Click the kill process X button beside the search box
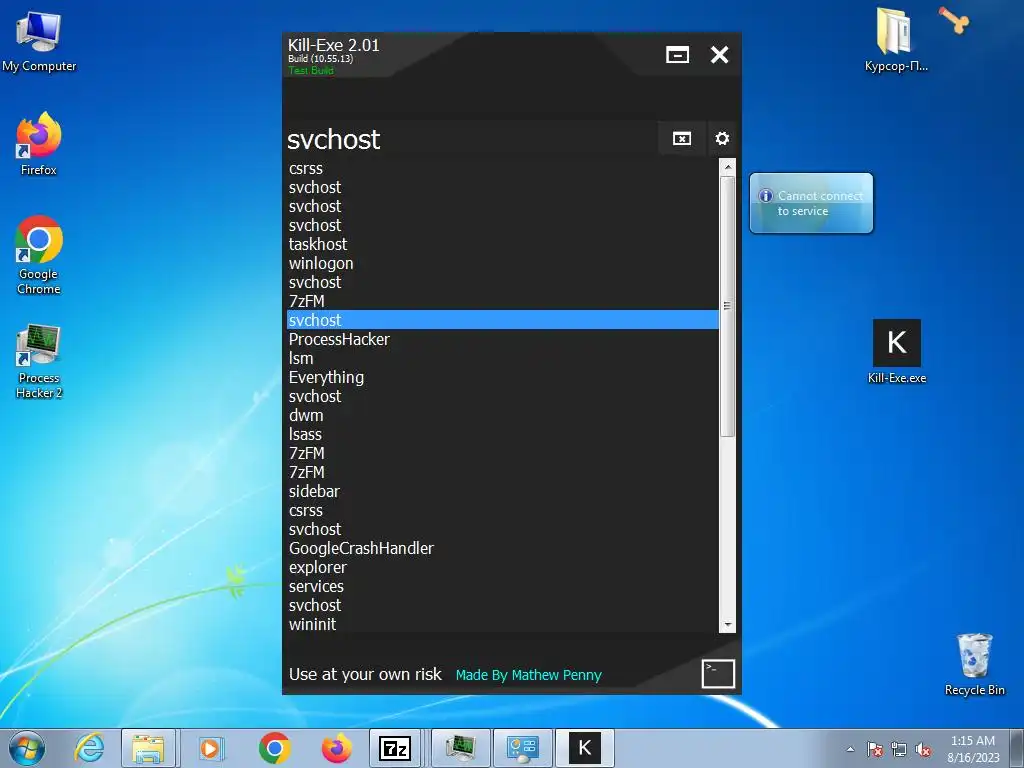The image size is (1024, 768). point(682,138)
